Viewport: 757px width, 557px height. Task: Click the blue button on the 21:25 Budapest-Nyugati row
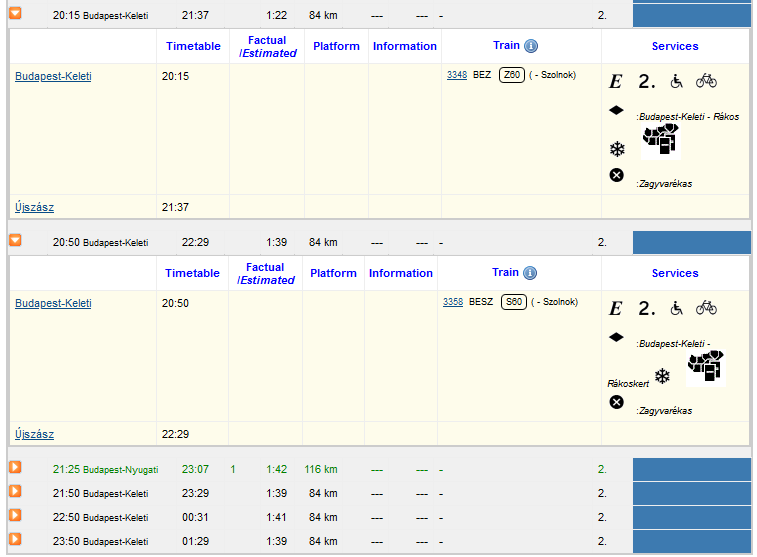click(x=691, y=469)
